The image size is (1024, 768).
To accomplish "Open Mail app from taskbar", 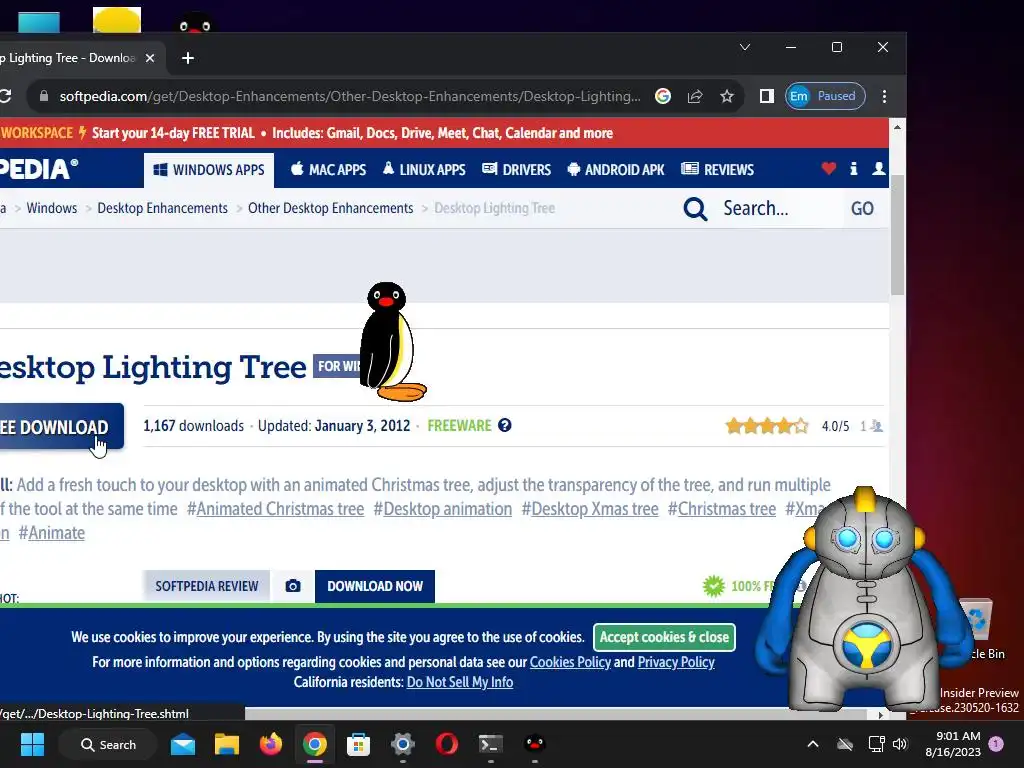I will click(183, 744).
